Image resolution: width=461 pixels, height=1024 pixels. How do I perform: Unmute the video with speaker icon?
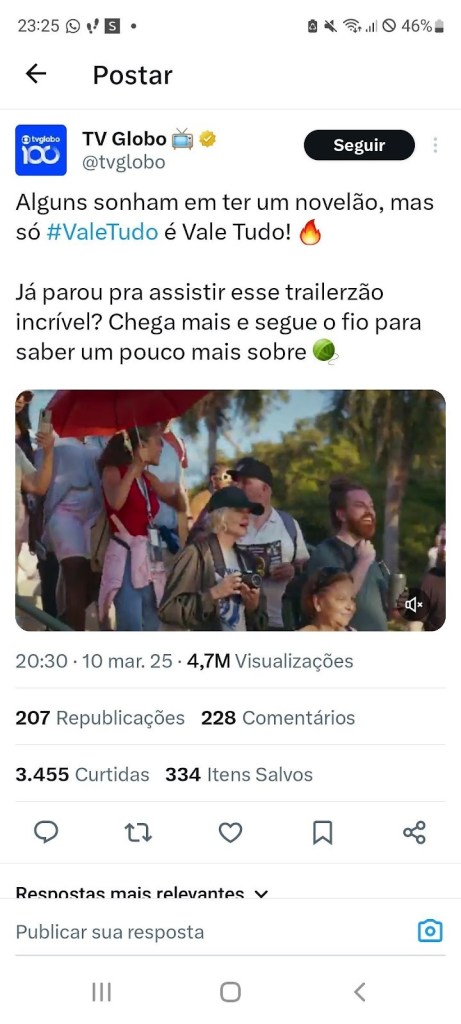tap(413, 605)
